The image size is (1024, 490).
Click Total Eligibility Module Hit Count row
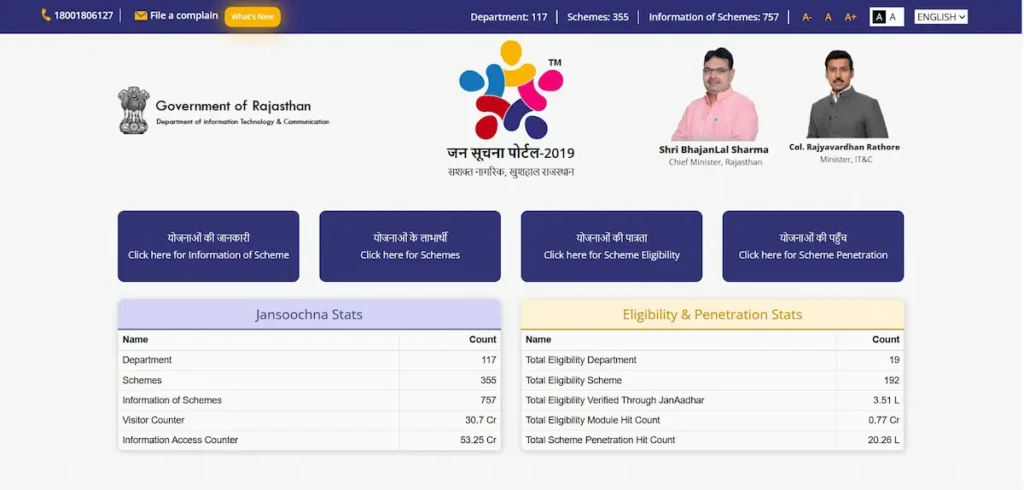[712, 420]
